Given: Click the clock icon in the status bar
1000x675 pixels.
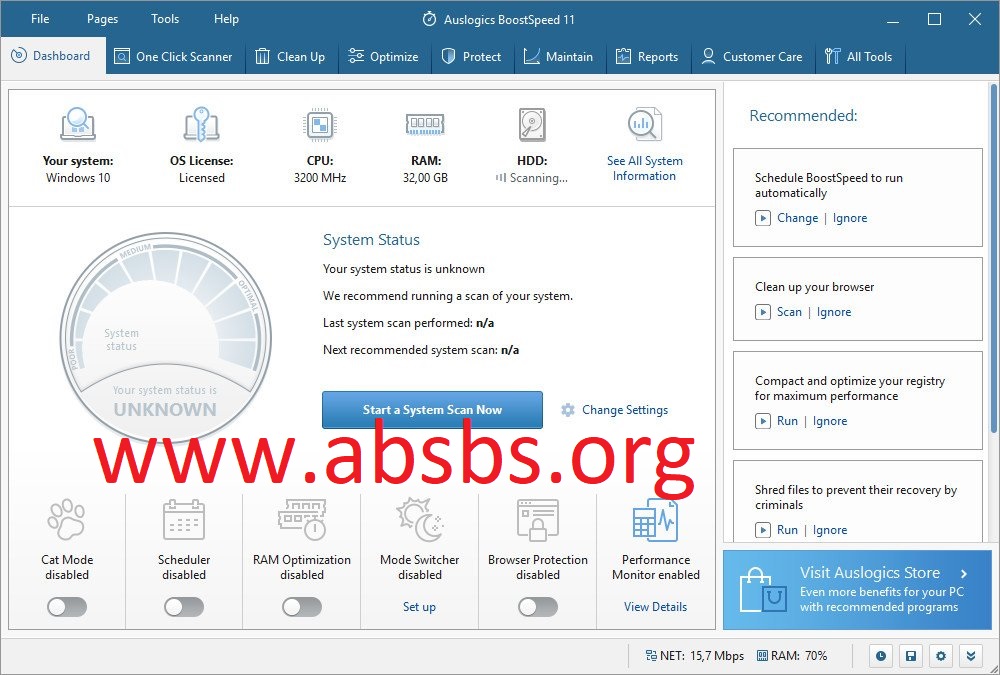Looking at the screenshot, I should tap(881, 656).
